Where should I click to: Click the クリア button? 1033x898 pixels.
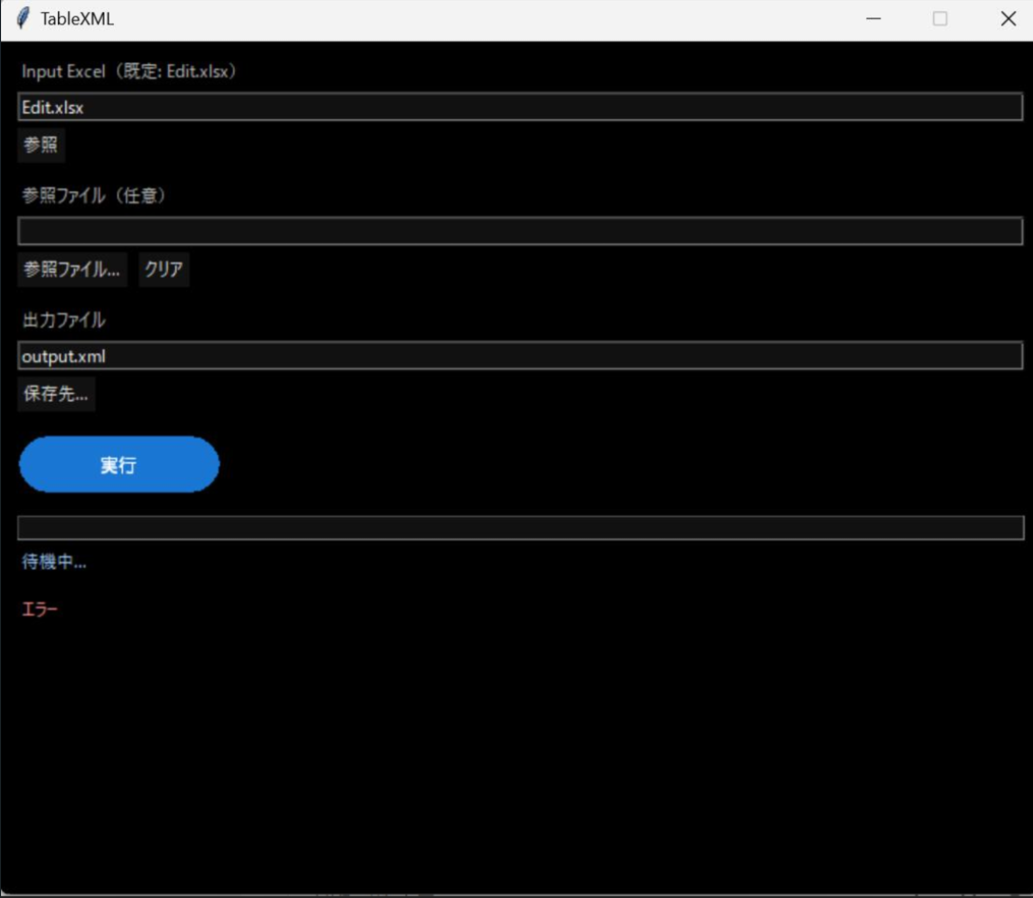(x=163, y=269)
